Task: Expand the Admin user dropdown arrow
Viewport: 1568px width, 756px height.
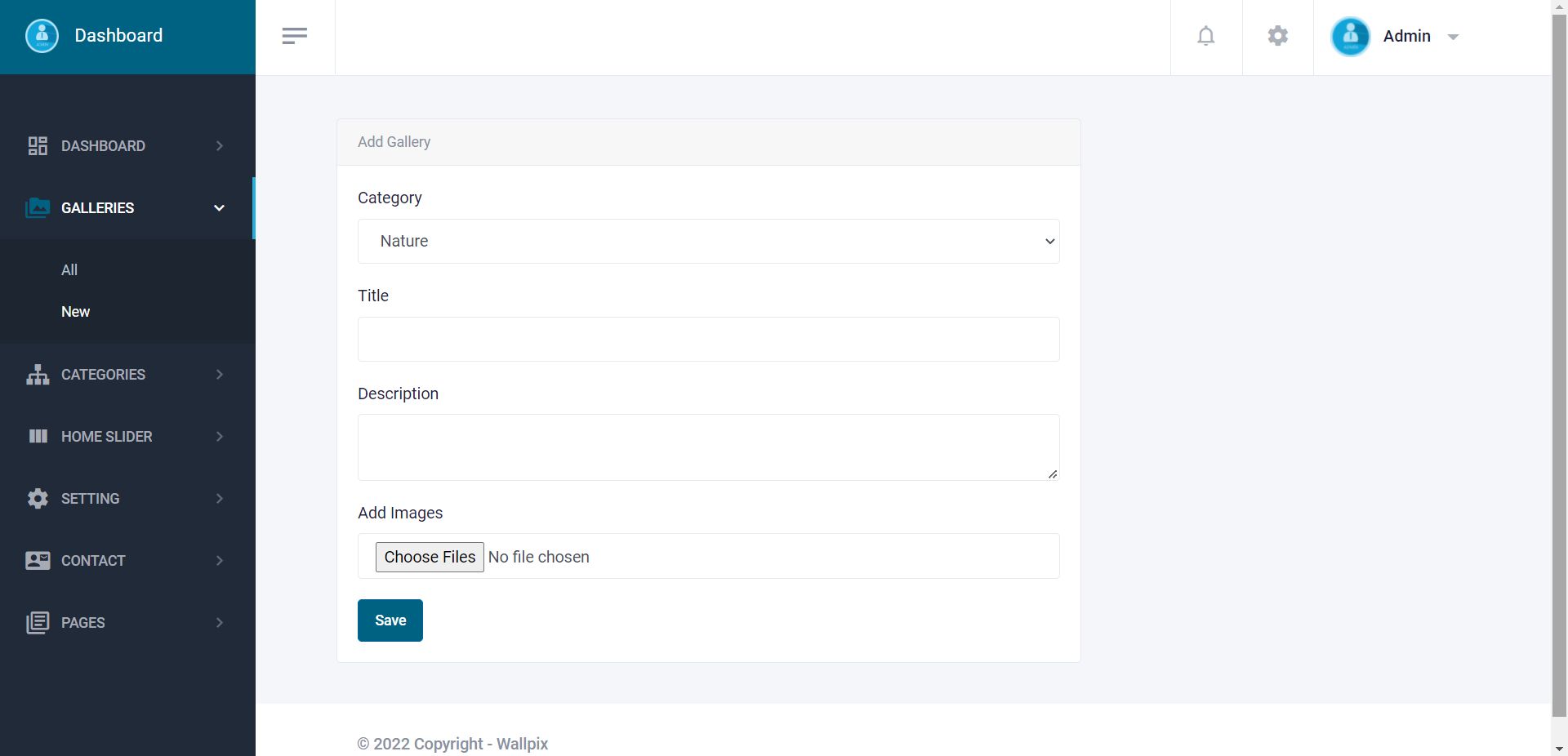Action: point(1453,37)
